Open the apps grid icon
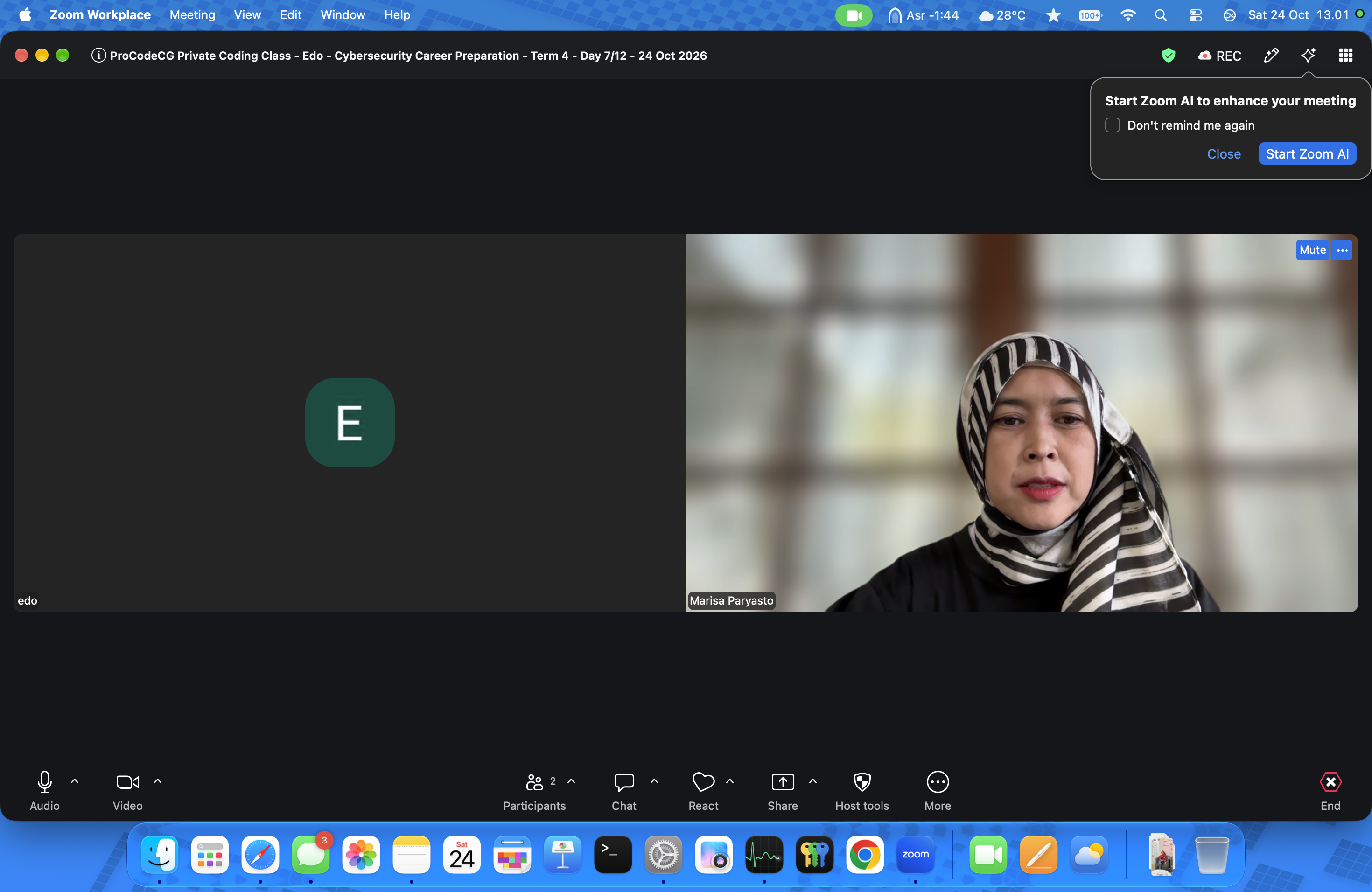The height and width of the screenshot is (892, 1372). pyautogui.click(x=1345, y=56)
